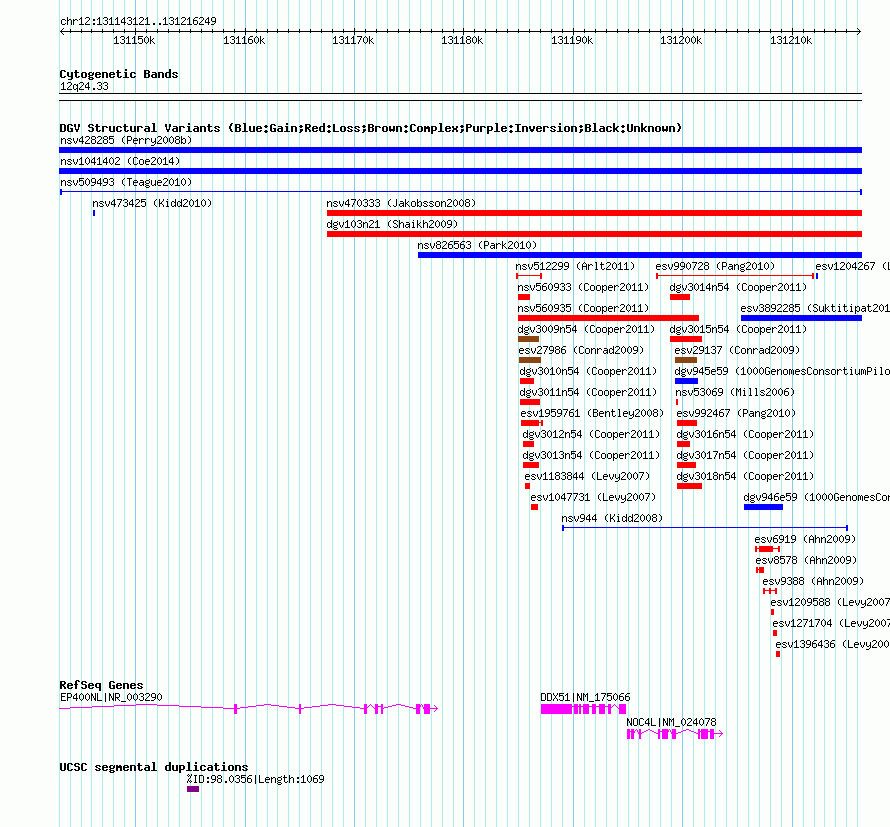Click esv1271704 (Levy2007) label
The image size is (890, 827).
click(831, 623)
